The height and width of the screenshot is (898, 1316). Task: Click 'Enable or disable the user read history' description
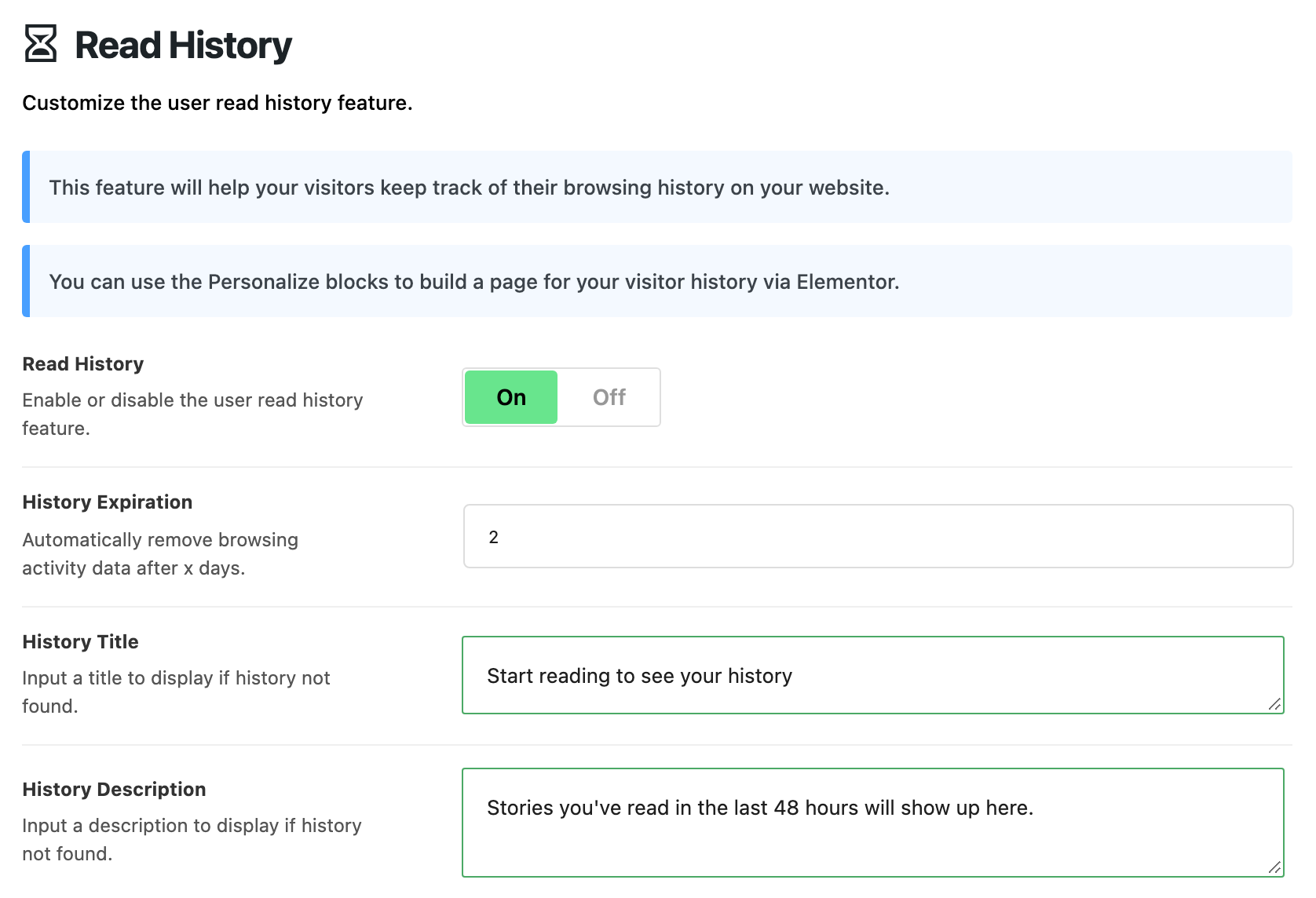click(192, 414)
